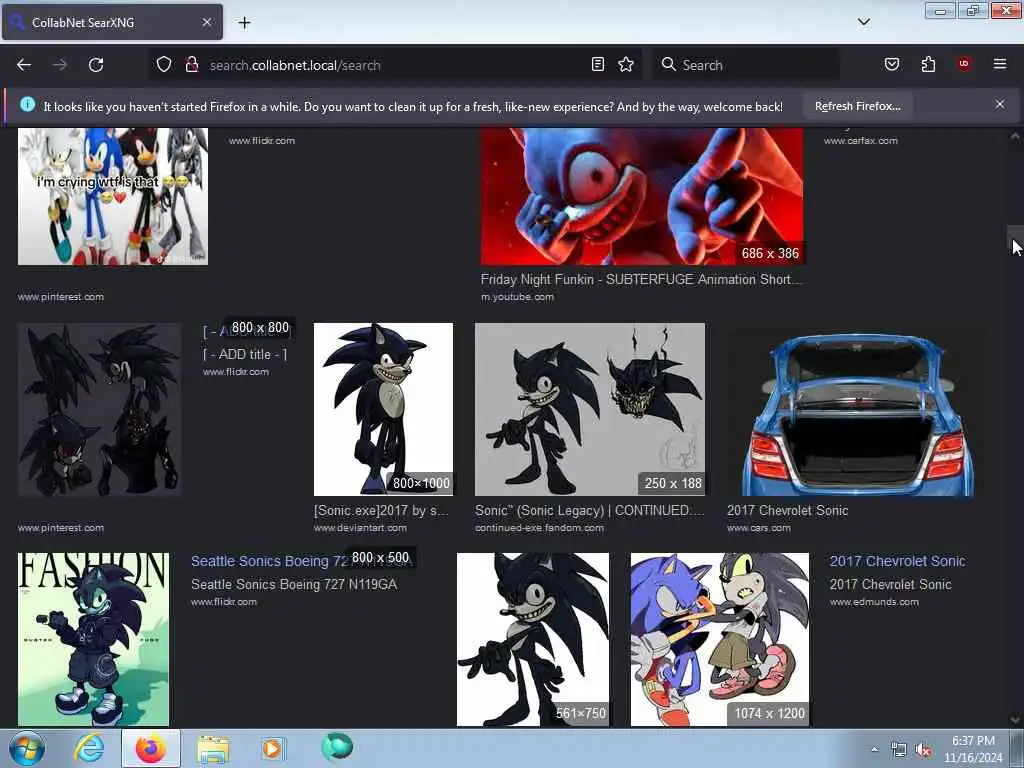Click the page scrollbar up arrow
The height and width of the screenshot is (768, 1024).
[x=1015, y=136]
